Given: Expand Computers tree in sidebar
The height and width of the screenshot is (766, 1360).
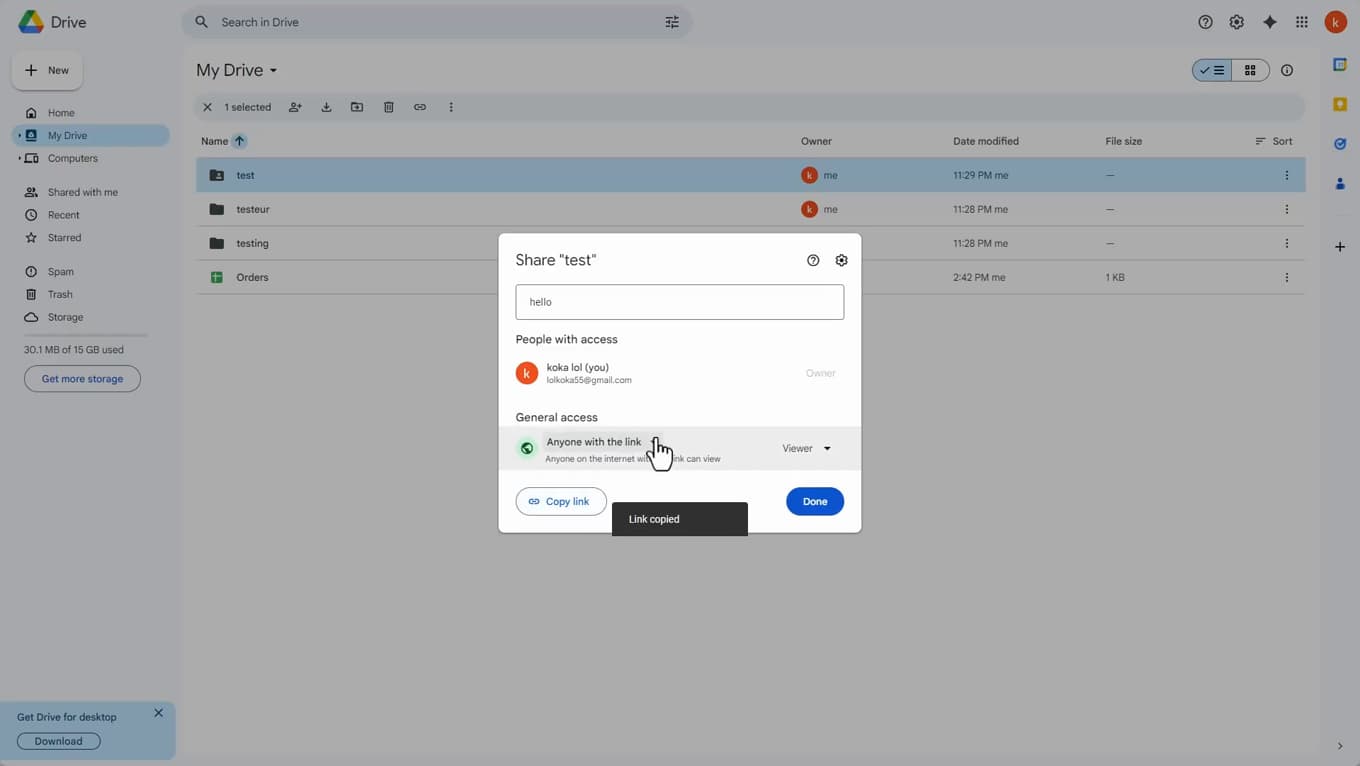Looking at the screenshot, I should [19, 158].
